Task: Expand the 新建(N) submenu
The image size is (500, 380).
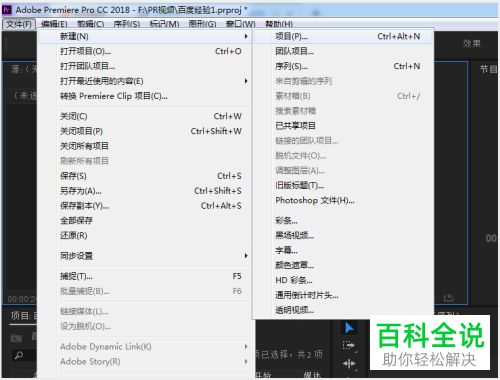Action: click(x=145, y=36)
